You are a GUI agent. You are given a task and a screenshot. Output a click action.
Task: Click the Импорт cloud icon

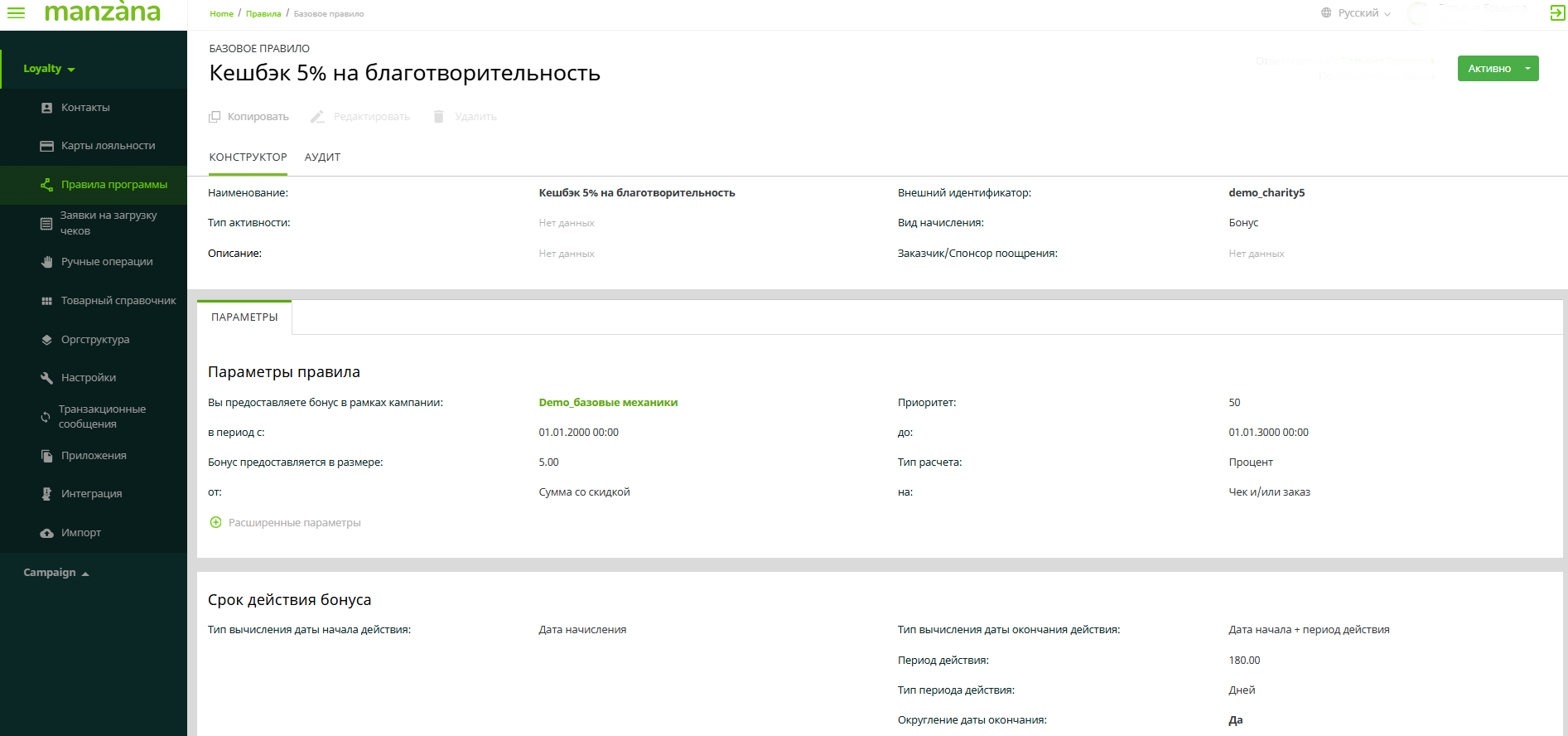pos(47,533)
